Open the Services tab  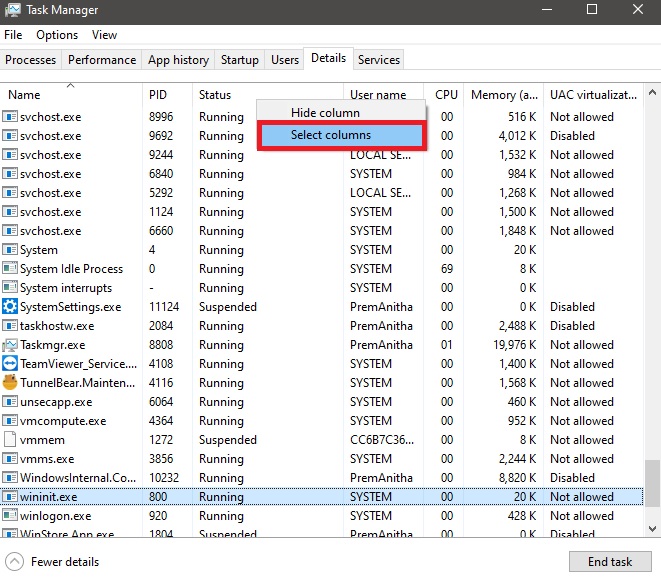pyautogui.click(x=379, y=60)
